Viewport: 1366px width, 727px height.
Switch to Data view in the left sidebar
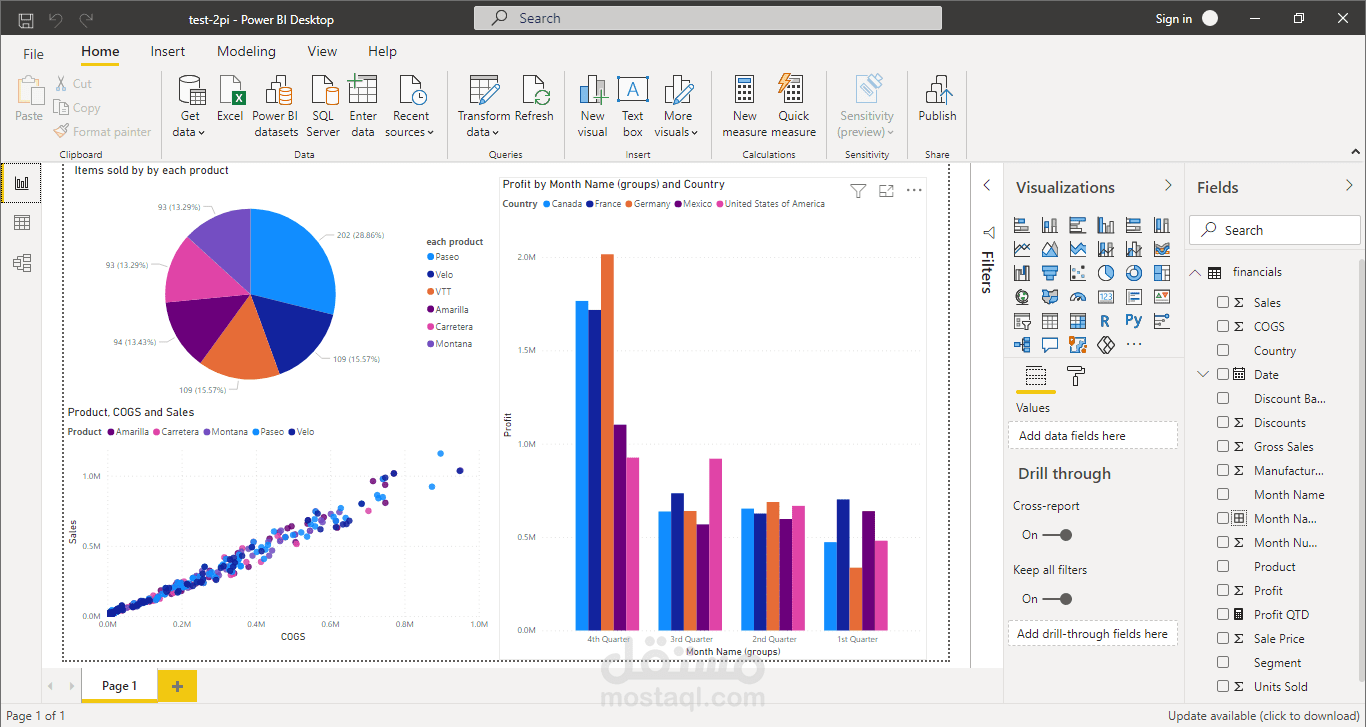click(20, 222)
